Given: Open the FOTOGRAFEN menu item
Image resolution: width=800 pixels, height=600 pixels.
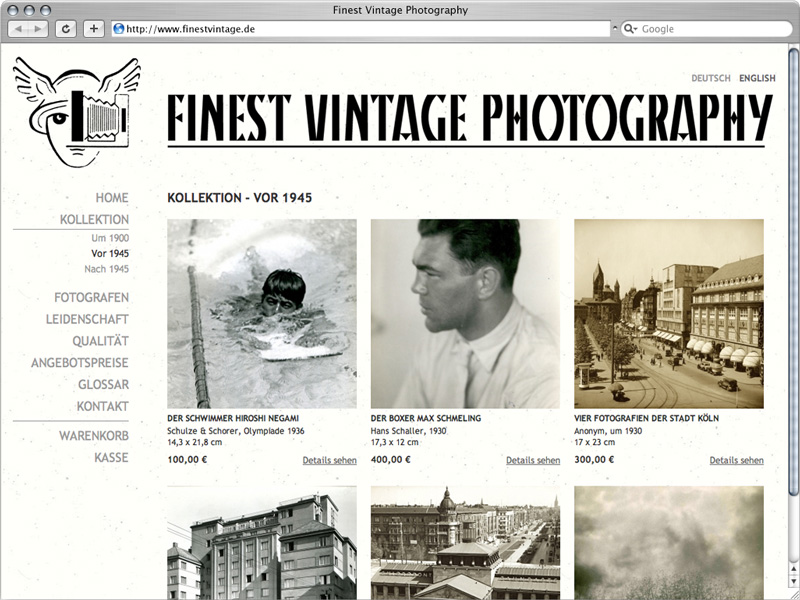Looking at the screenshot, I should (x=91, y=297).
